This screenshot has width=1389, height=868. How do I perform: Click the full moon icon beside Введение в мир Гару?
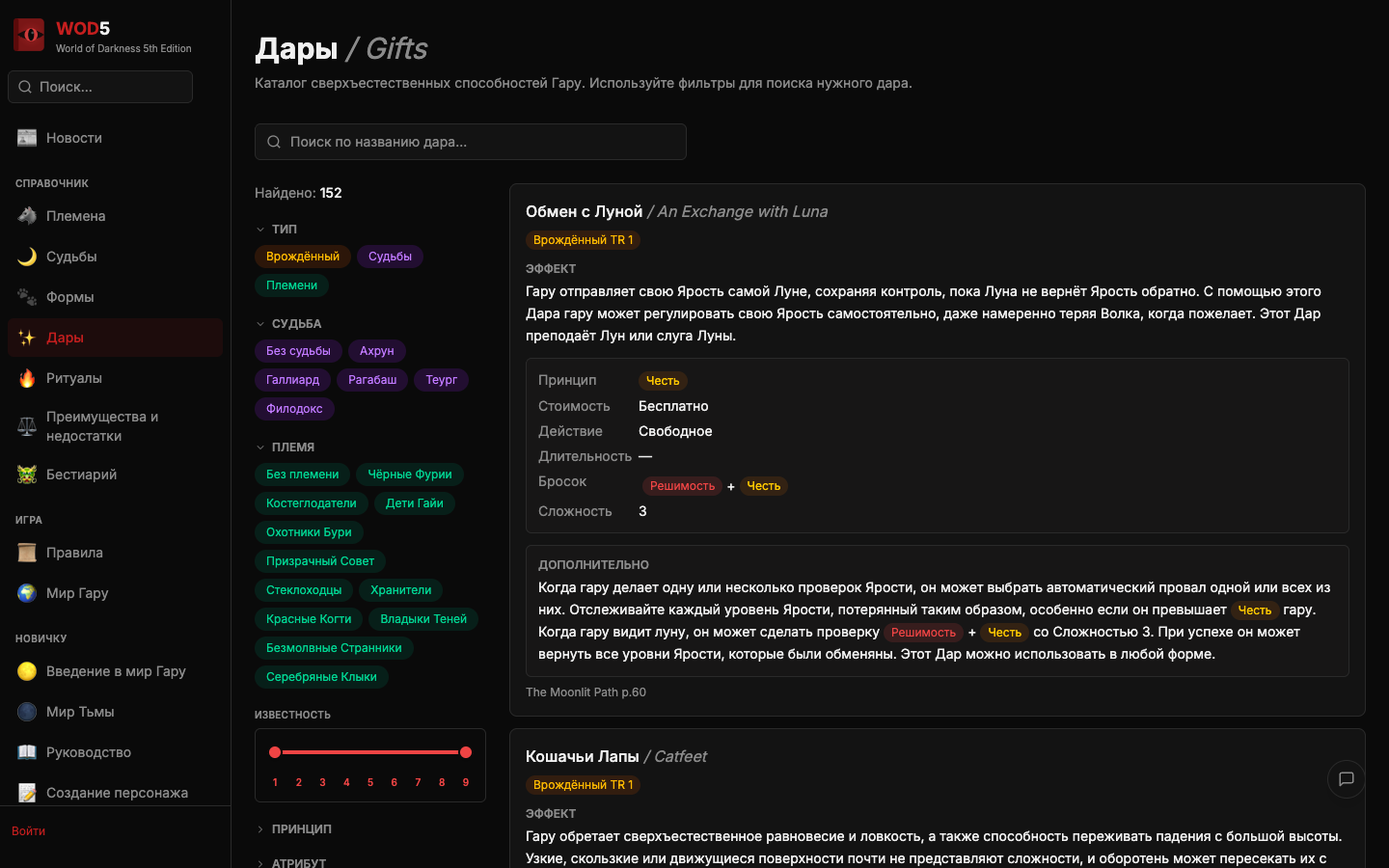click(27, 671)
